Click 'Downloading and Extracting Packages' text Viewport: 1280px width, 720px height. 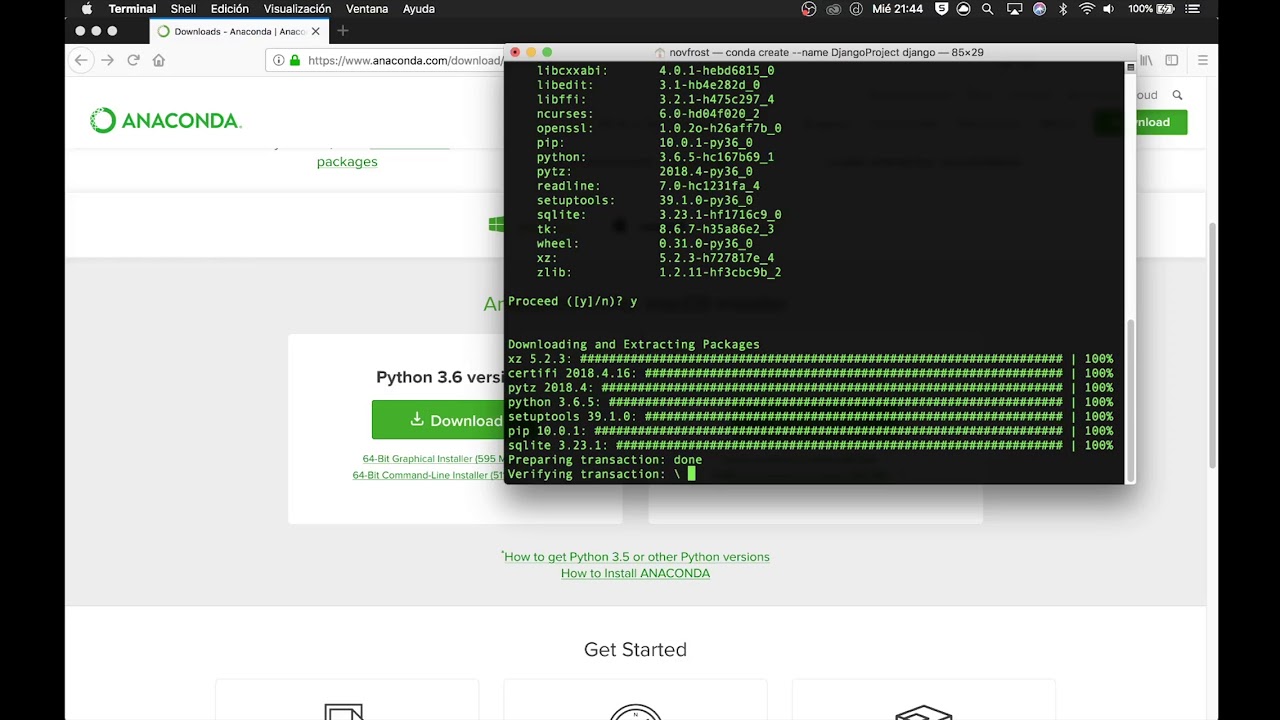(x=634, y=345)
